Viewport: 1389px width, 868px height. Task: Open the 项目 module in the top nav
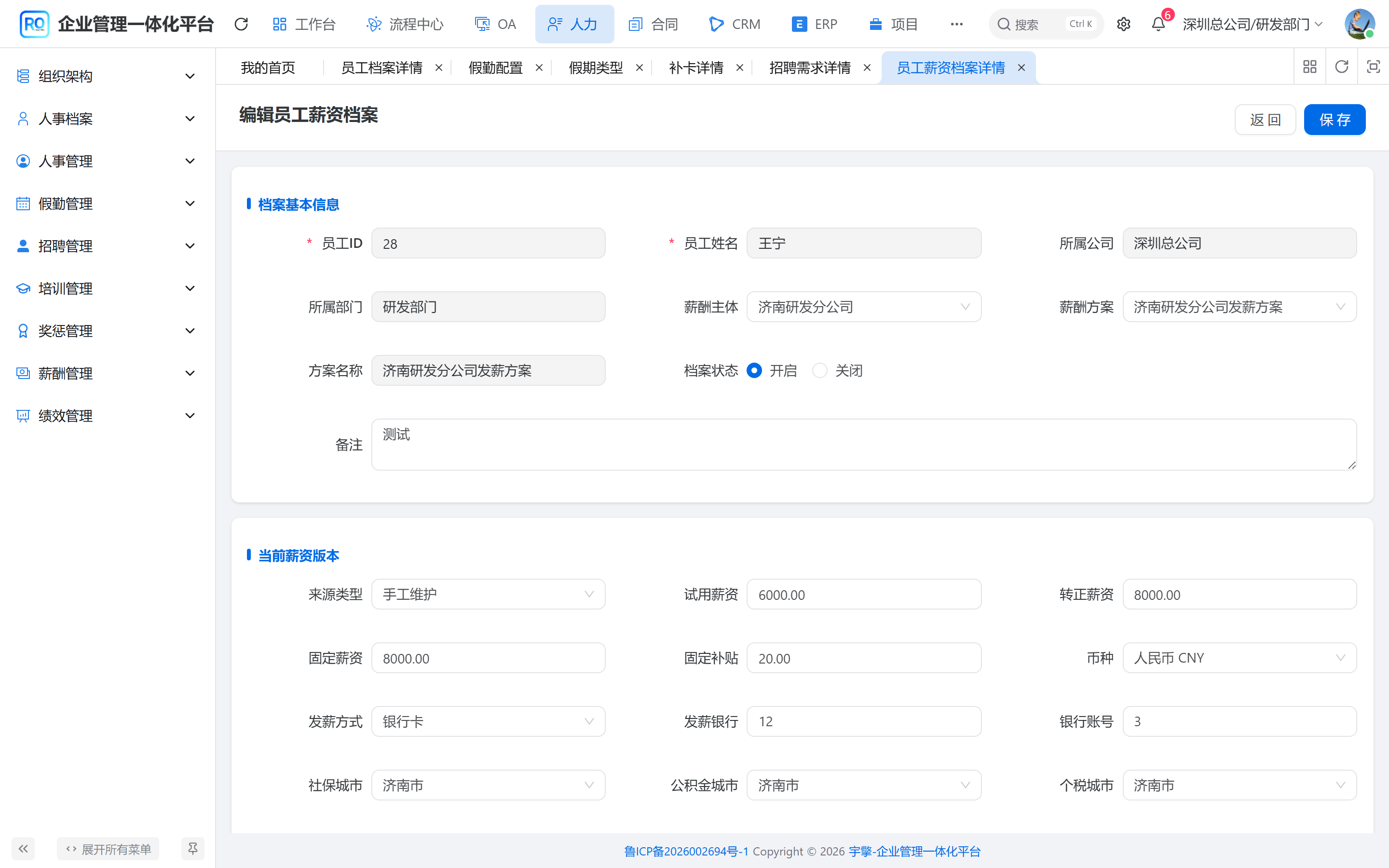coord(894,24)
